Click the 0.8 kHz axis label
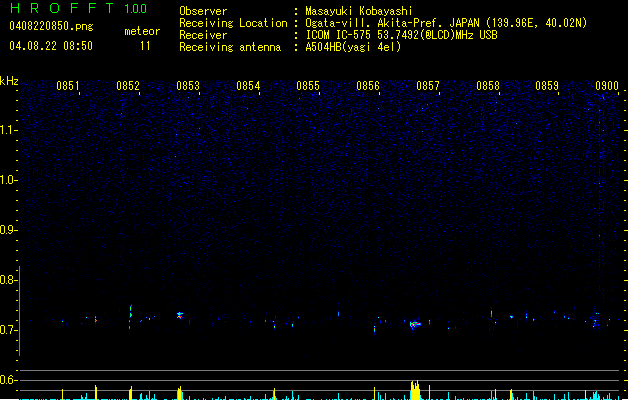The image size is (629, 400). point(8,280)
